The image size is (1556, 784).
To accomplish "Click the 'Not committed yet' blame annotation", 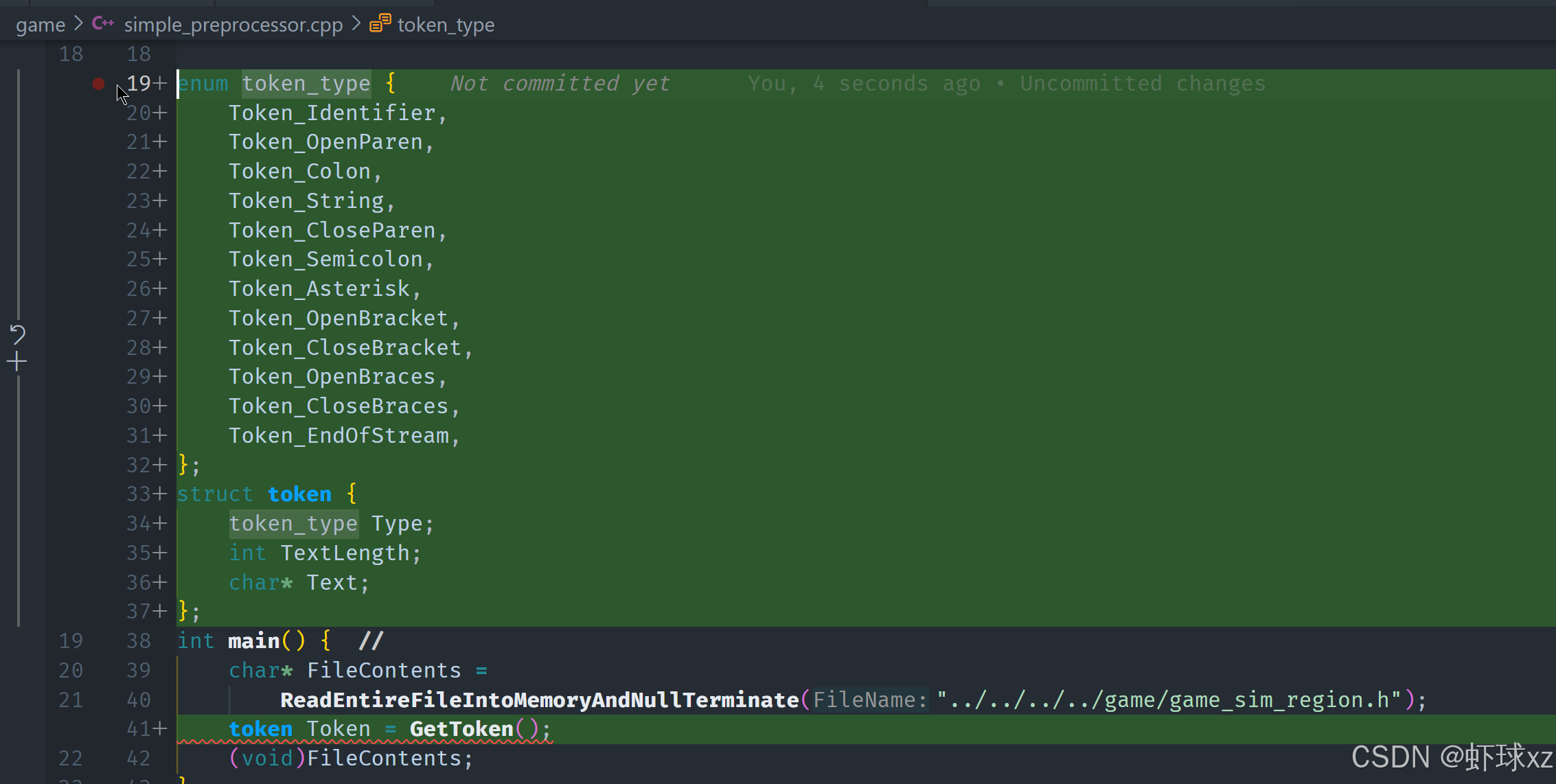I will coord(559,84).
